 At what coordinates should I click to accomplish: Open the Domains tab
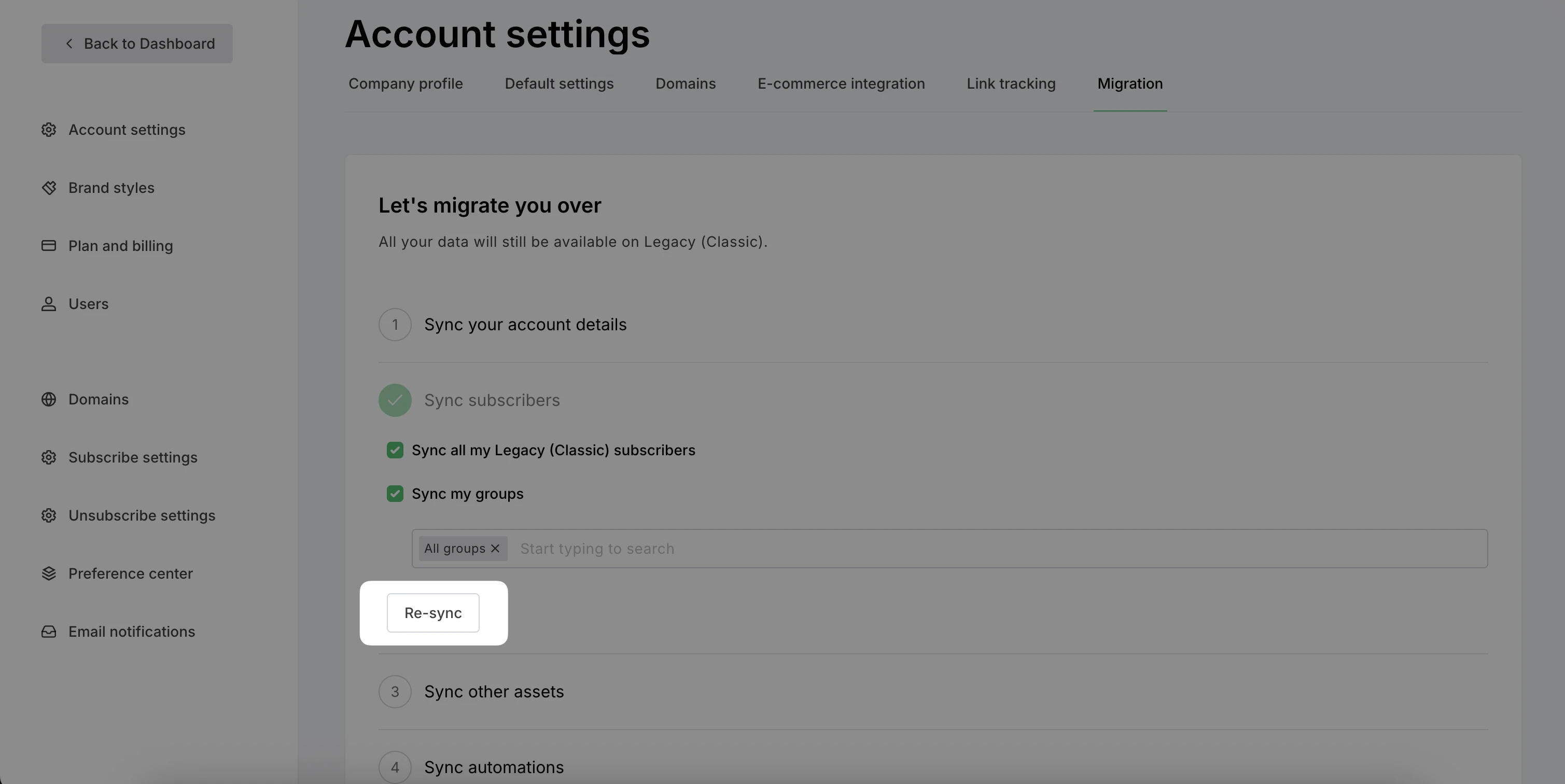[x=686, y=84]
